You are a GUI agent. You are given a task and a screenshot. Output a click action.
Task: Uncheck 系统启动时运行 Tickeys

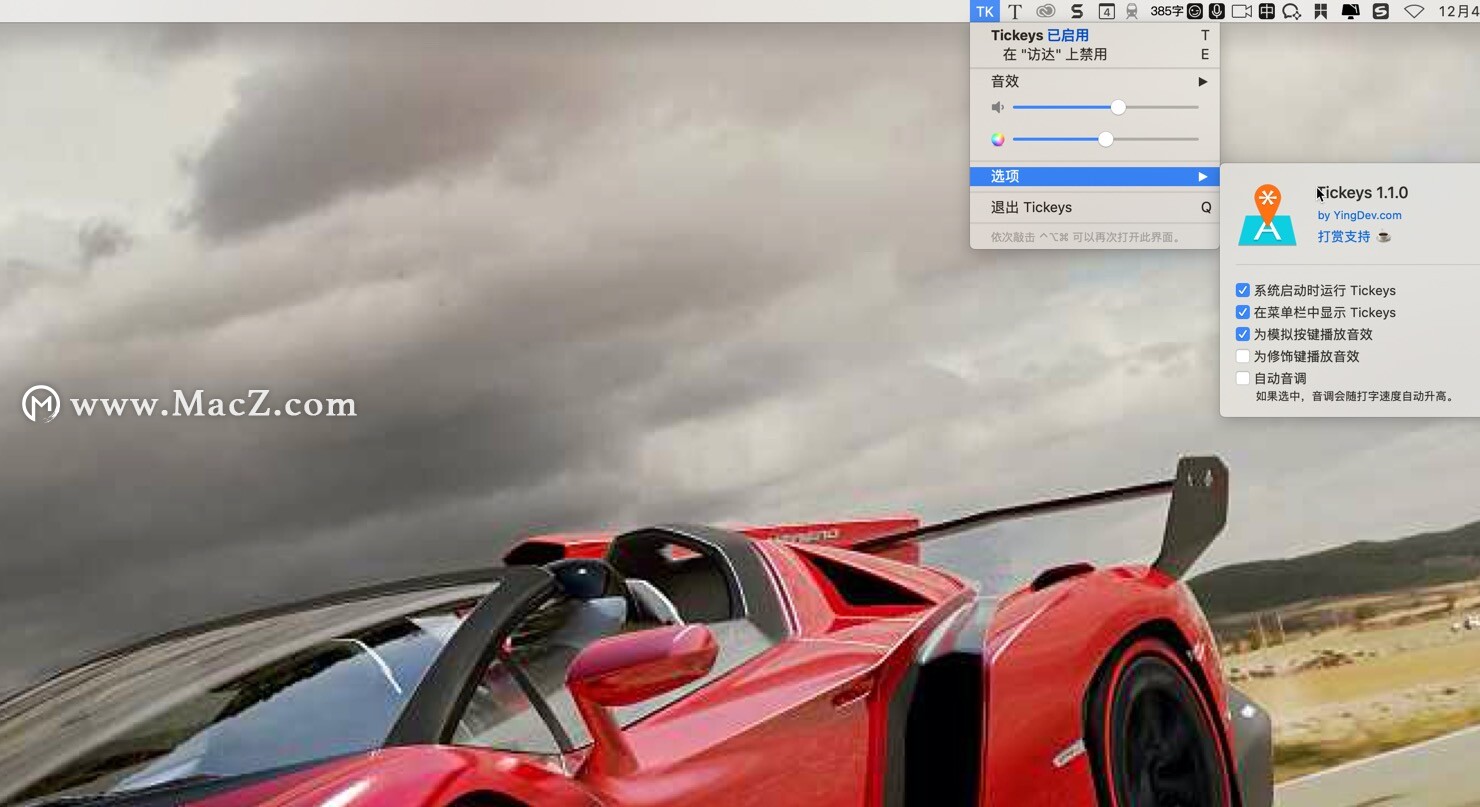[x=1242, y=290]
